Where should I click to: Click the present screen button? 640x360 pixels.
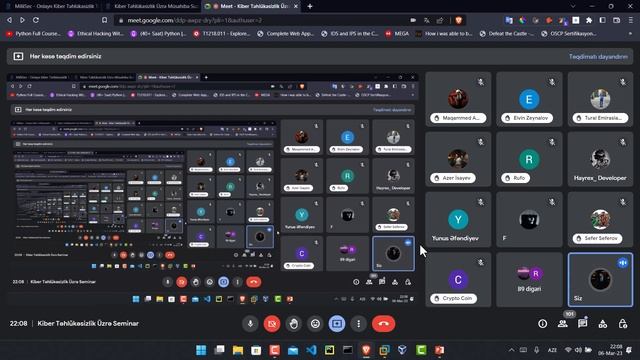[x=337, y=324]
